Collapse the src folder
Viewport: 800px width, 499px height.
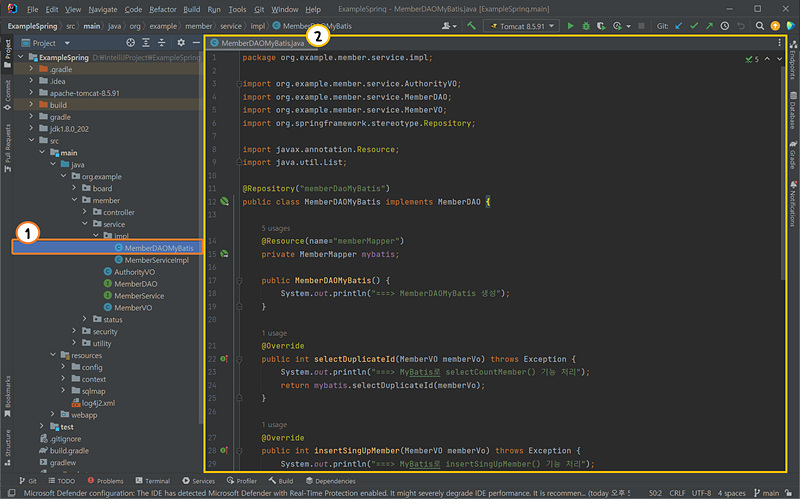click(x=31, y=140)
